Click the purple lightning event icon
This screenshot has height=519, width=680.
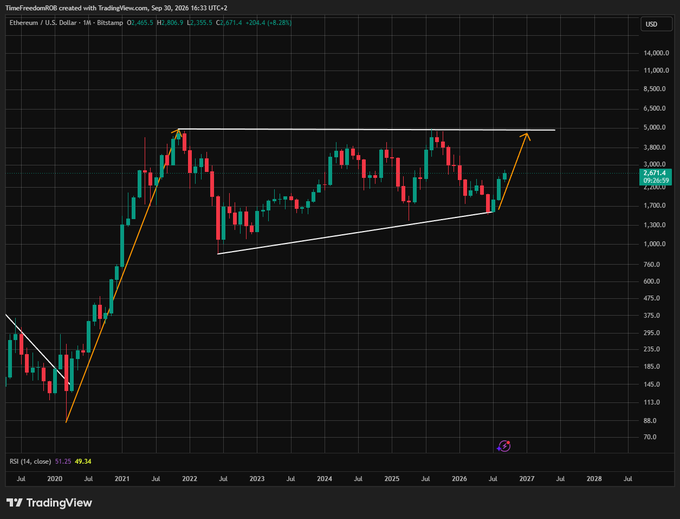tap(504, 446)
